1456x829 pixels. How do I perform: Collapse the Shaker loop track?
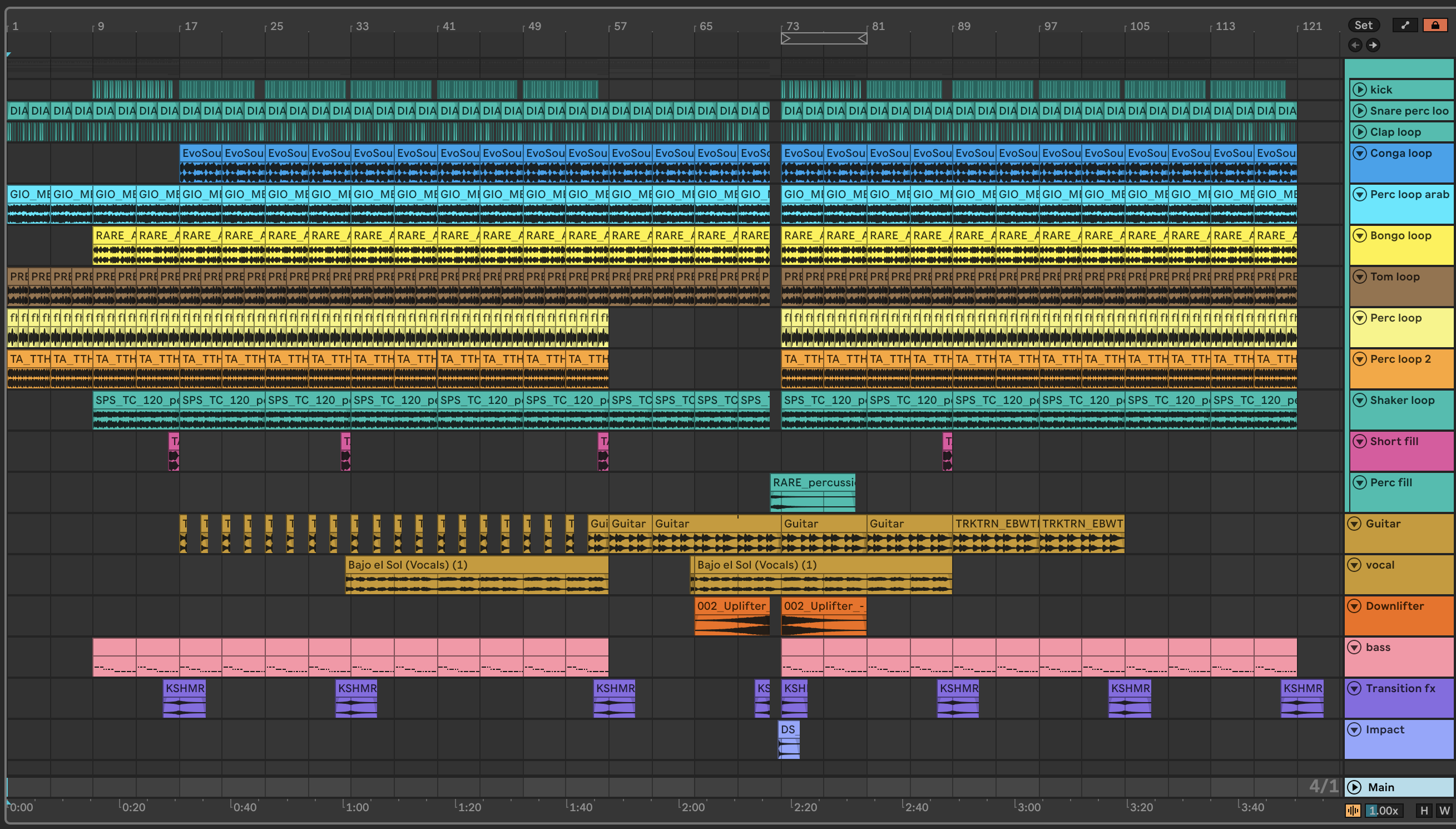pyautogui.click(x=1360, y=399)
